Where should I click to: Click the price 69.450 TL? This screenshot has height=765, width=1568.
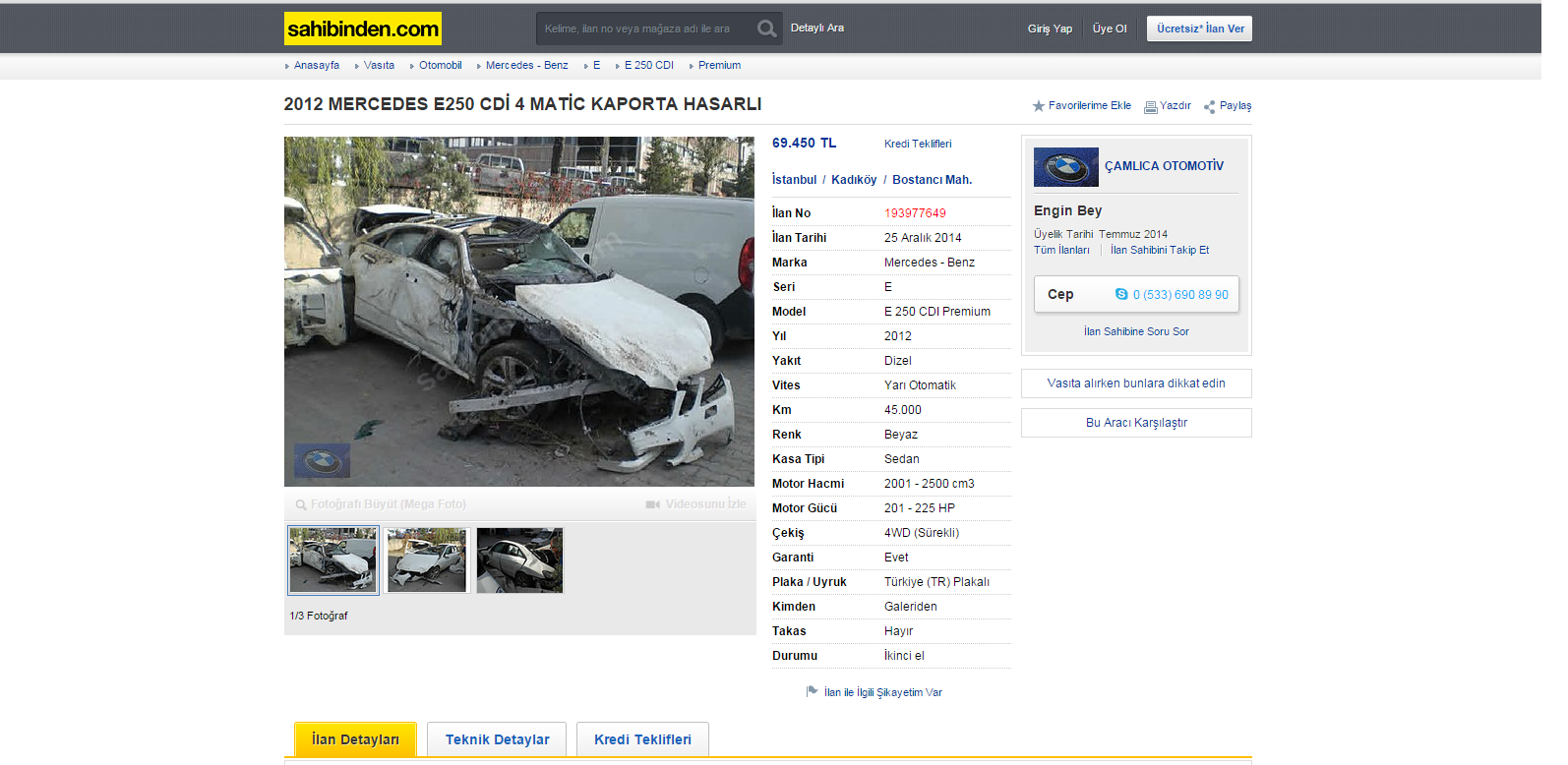point(804,144)
